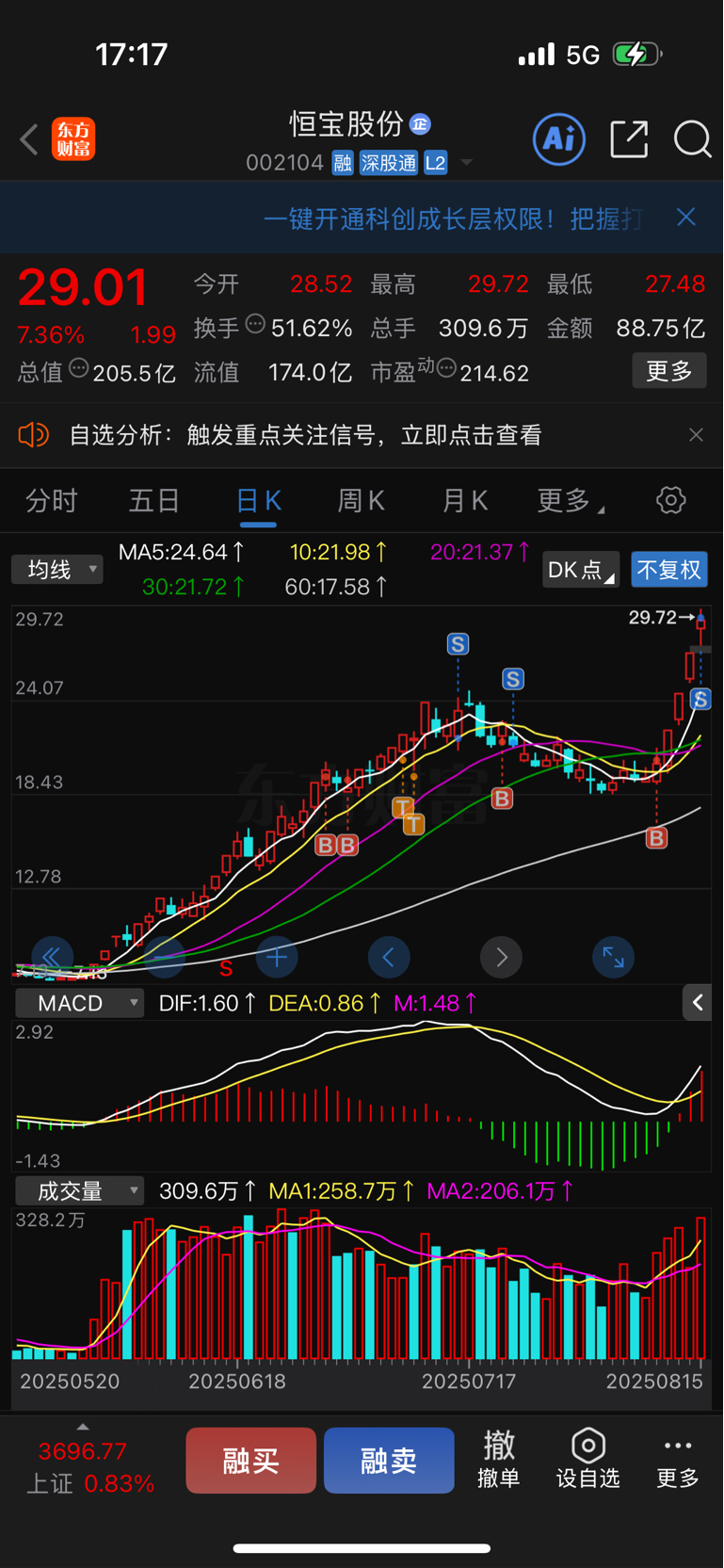Tap the 20250618 date axis label
This screenshot has width=724, height=1568.
tap(237, 1382)
